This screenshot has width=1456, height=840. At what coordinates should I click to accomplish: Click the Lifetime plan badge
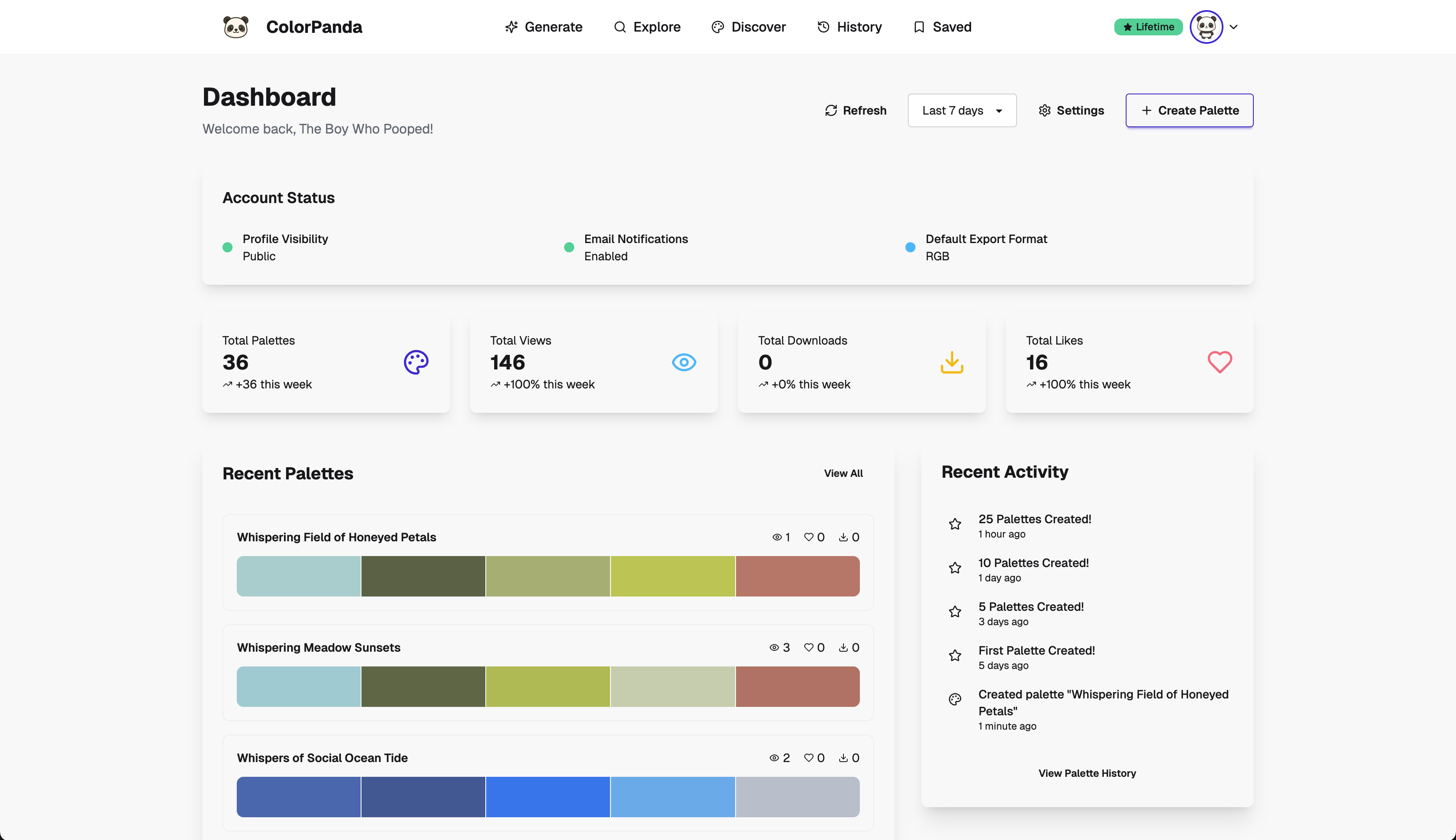pos(1148,27)
